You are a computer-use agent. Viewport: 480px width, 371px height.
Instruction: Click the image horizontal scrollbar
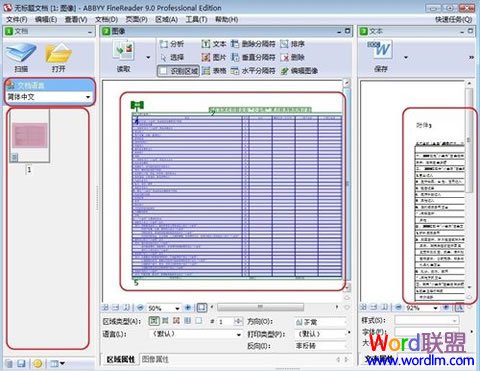(x=260, y=307)
